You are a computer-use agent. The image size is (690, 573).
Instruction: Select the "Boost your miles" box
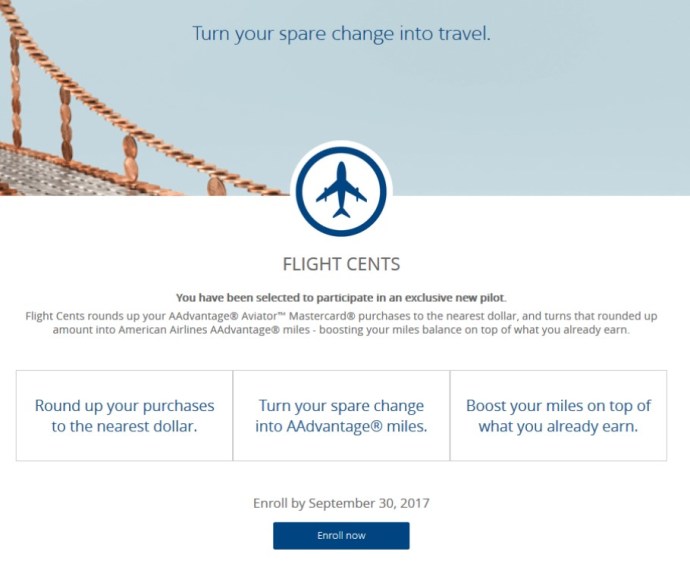558,415
